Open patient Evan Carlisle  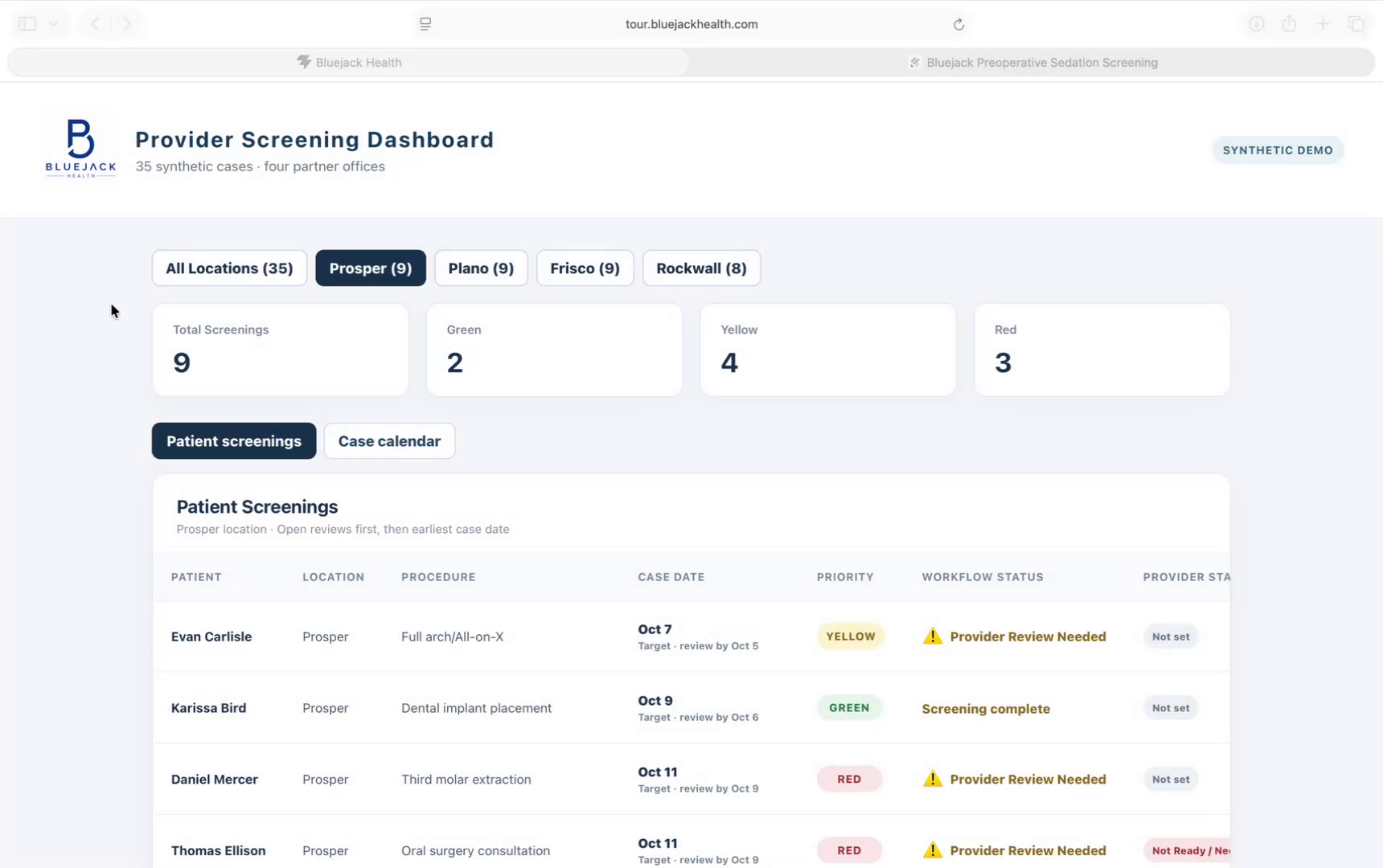click(x=211, y=637)
